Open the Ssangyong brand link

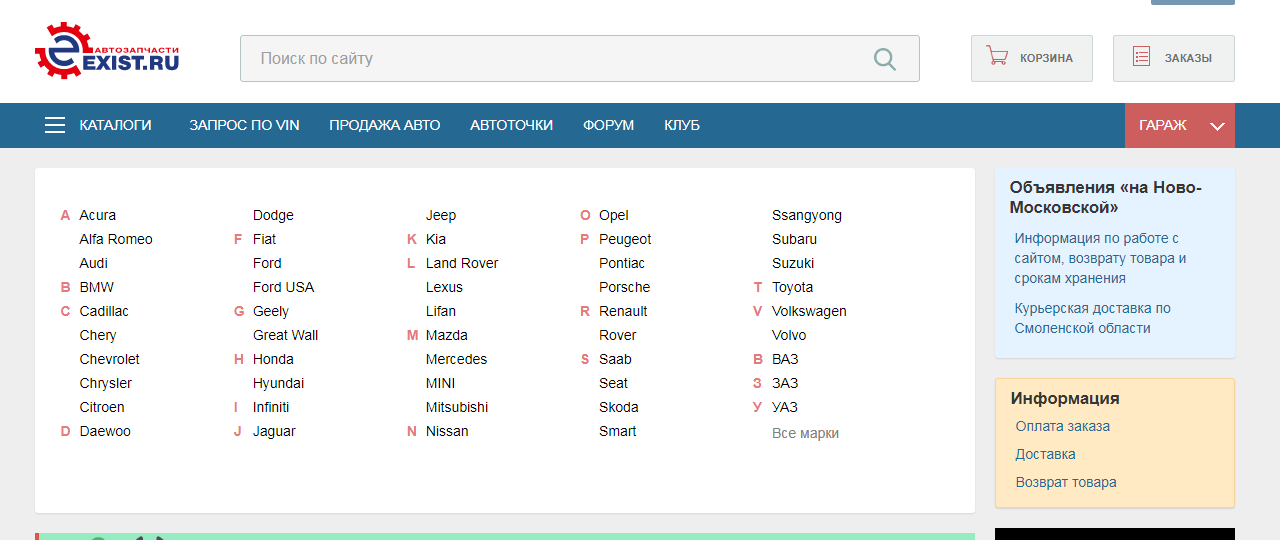(807, 215)
